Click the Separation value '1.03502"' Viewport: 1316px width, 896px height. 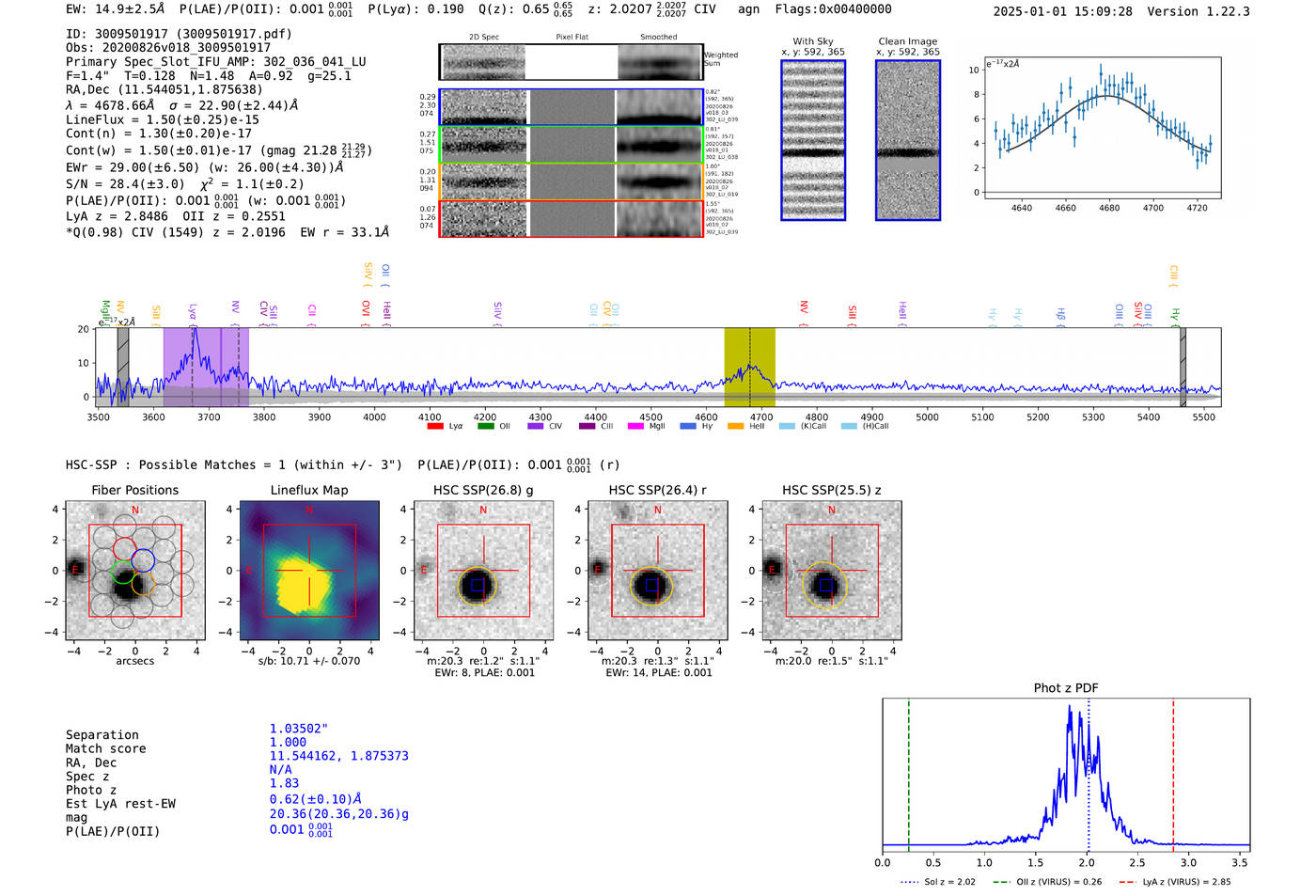click(299, 729)
